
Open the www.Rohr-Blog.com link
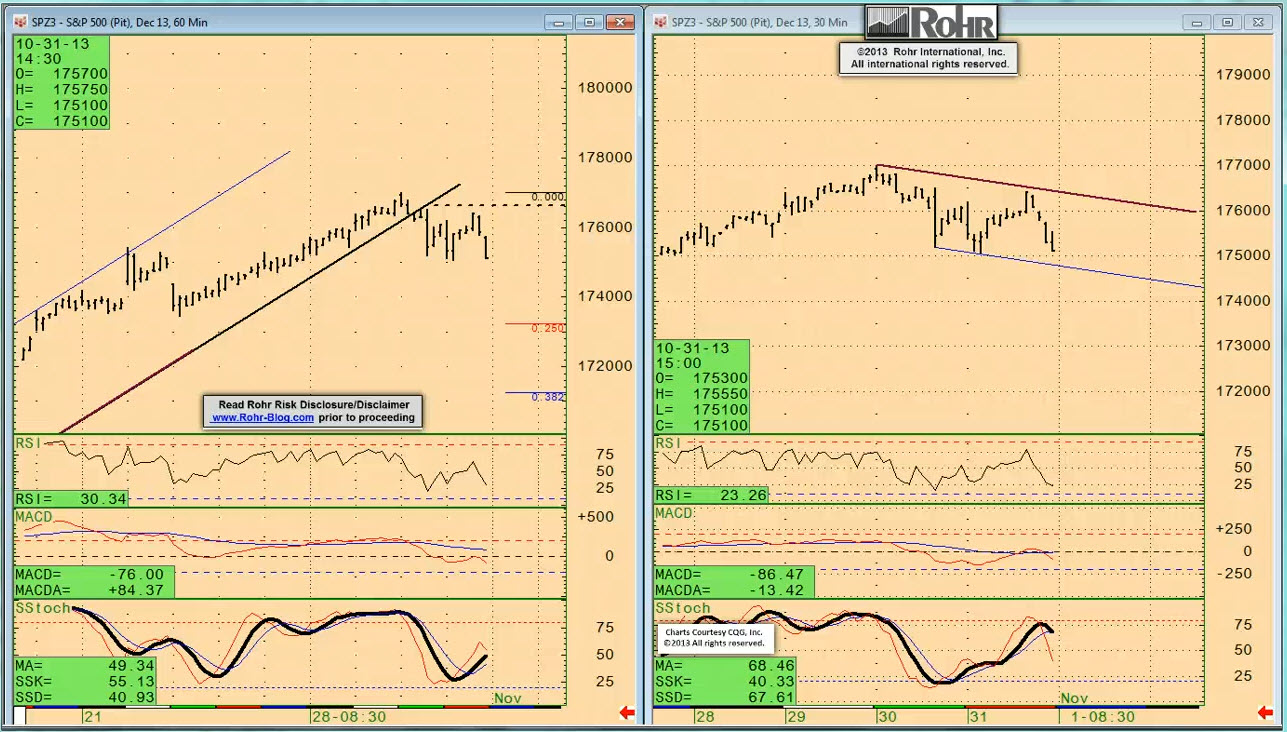pos(262,418)
